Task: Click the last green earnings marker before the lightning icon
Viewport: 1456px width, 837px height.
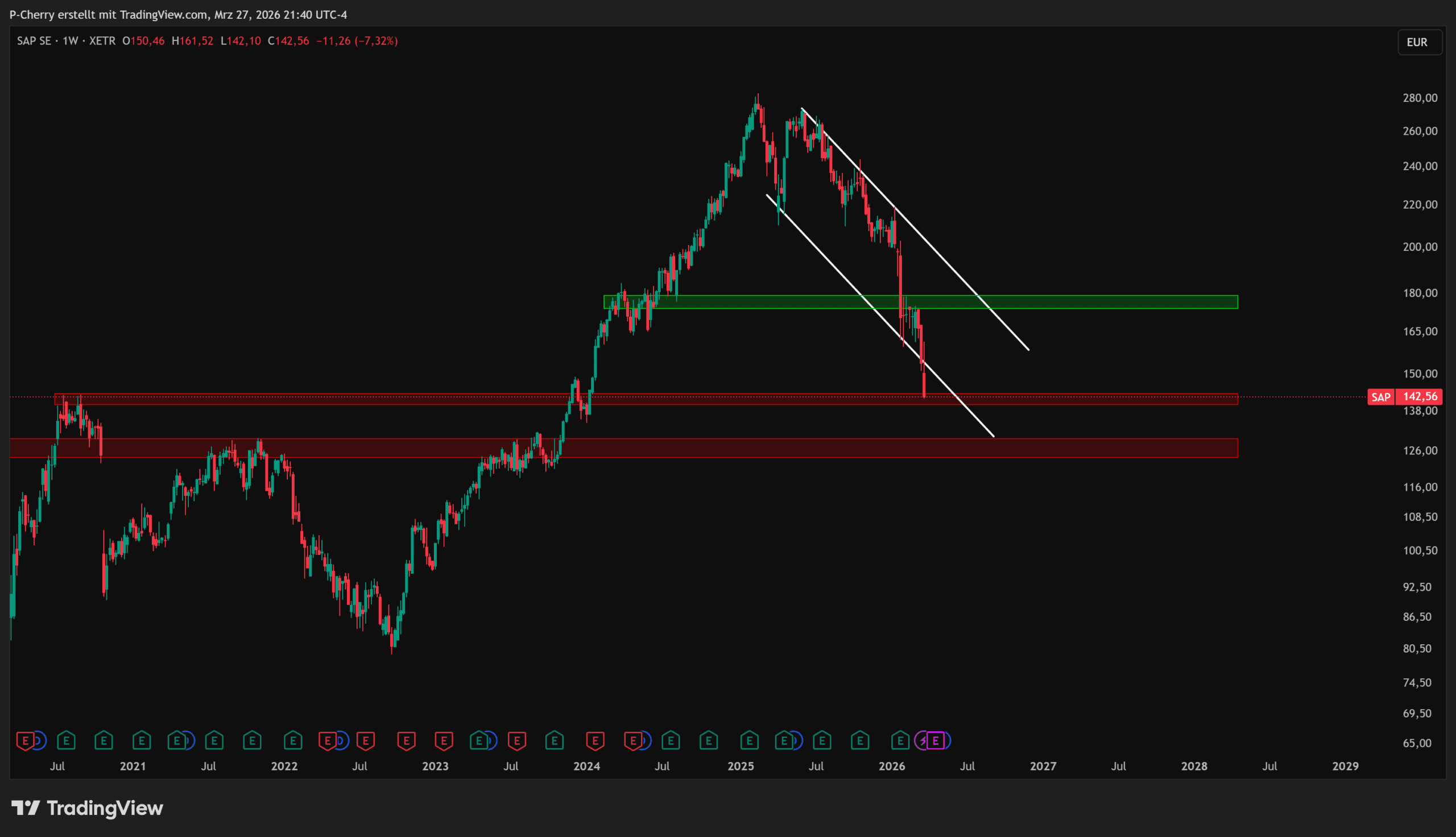Action: click(900, 740)
